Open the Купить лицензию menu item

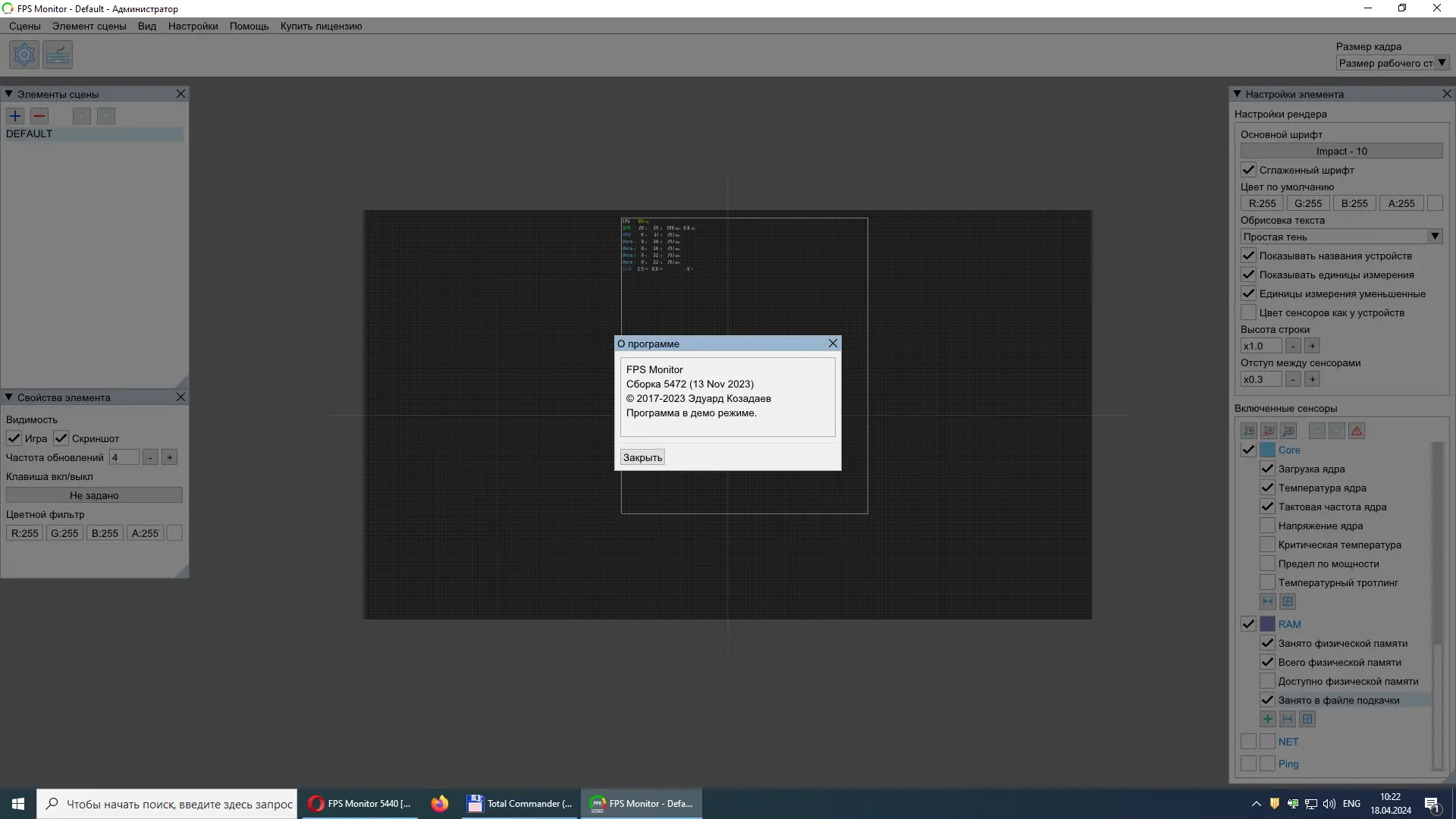pos(321,26)
